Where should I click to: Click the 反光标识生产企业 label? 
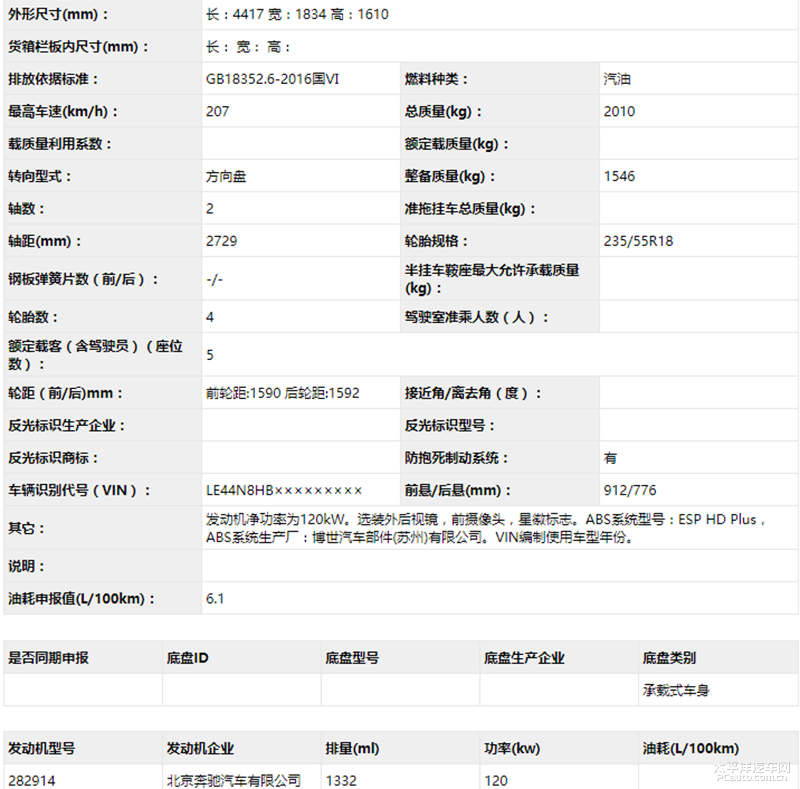tap(66, 426)
